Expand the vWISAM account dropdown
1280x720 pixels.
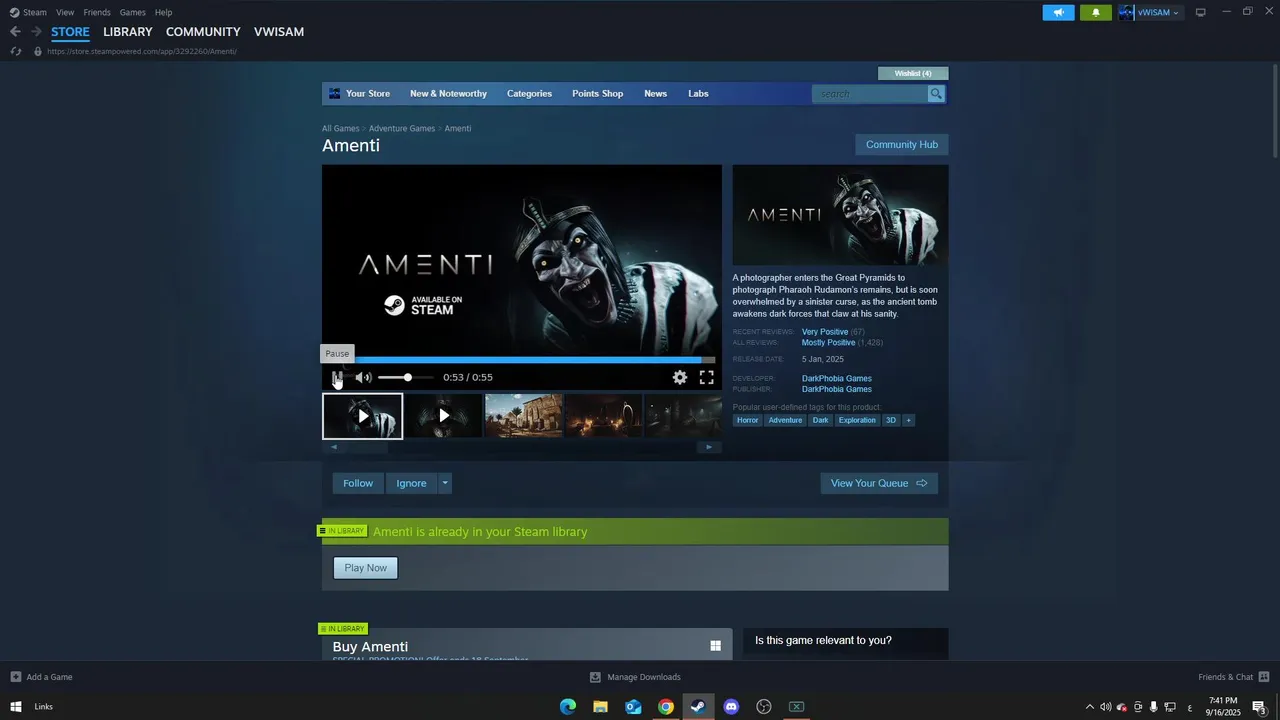point(1151,12)
